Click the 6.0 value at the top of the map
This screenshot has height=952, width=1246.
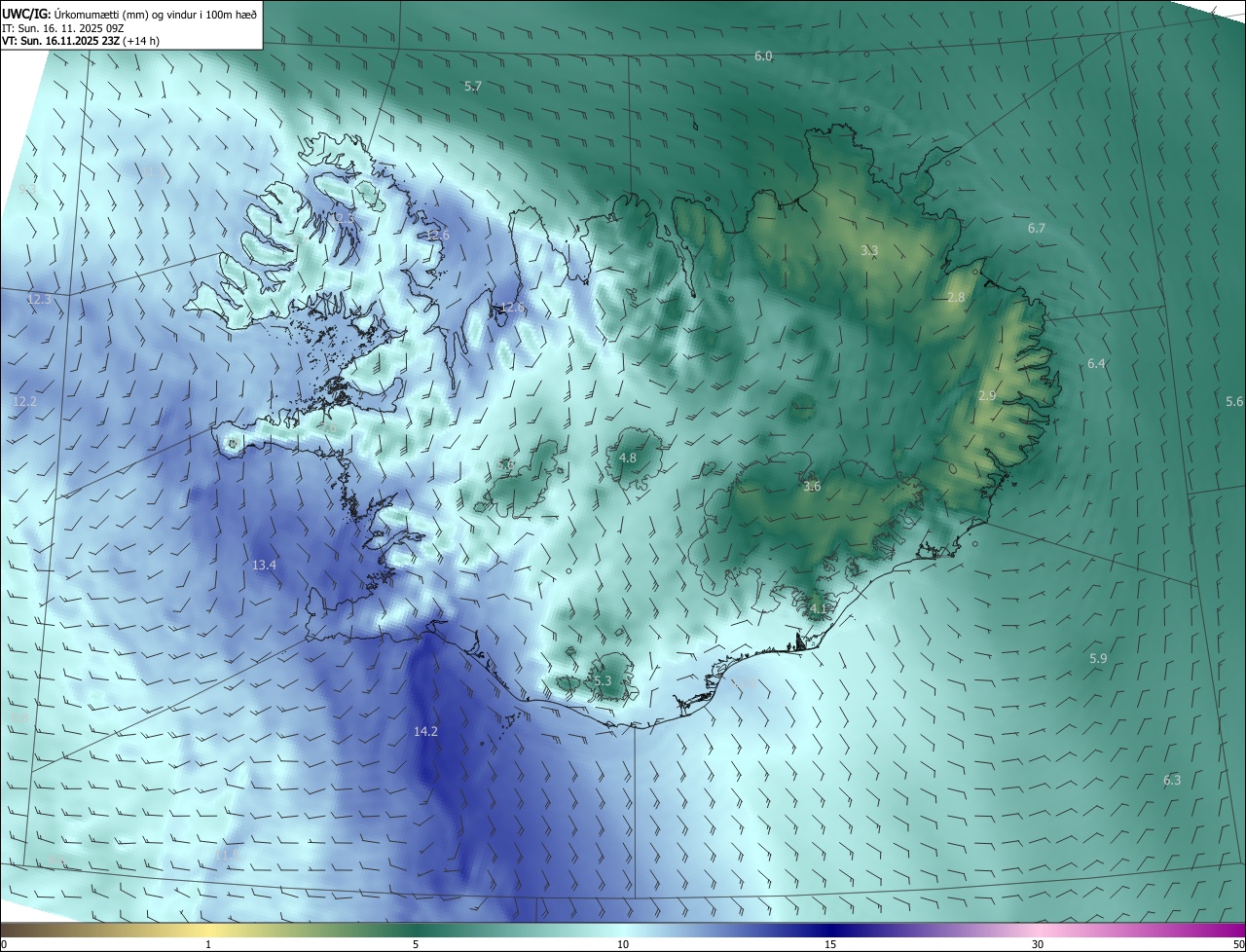763,56
